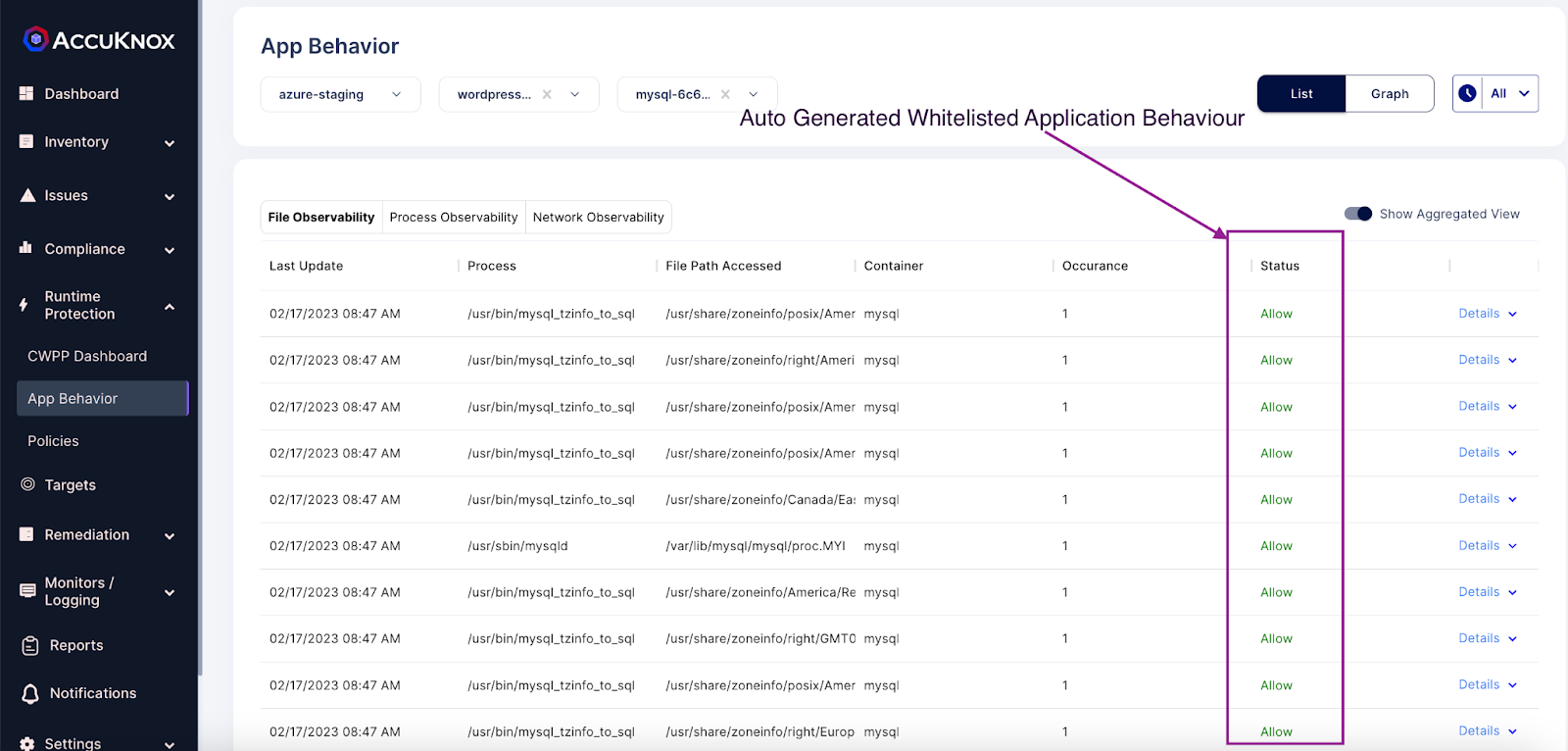Click the Compliance chart icon

[26, 248]
